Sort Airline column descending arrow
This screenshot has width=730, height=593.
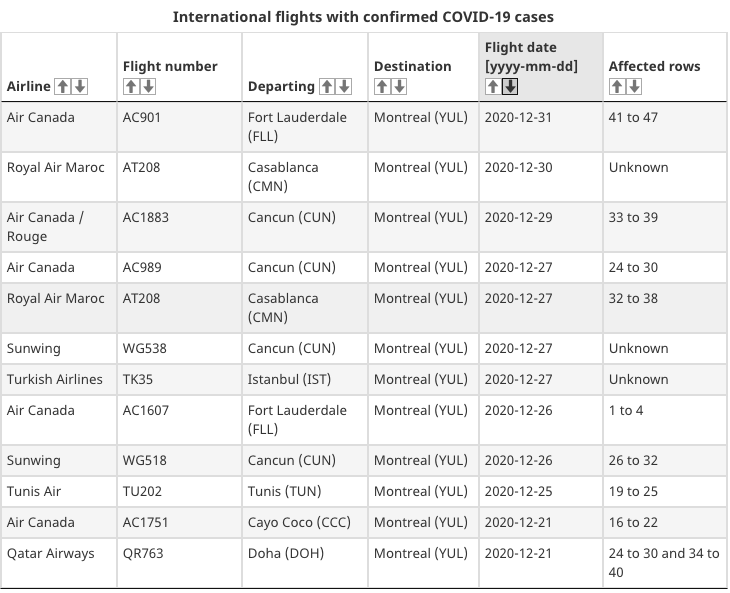click(80, 87)
